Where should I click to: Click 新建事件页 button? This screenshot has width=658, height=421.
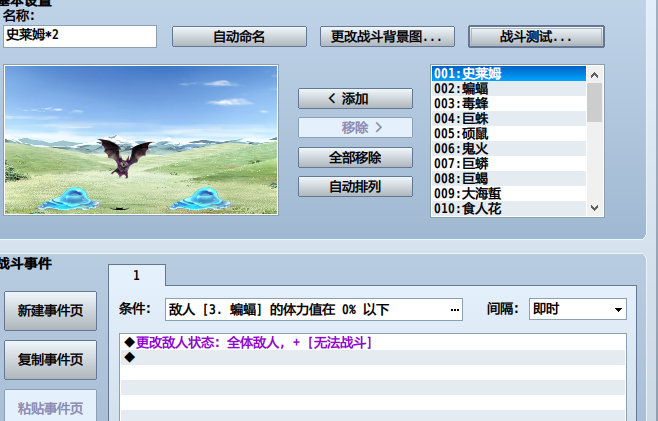click(50, 311)
